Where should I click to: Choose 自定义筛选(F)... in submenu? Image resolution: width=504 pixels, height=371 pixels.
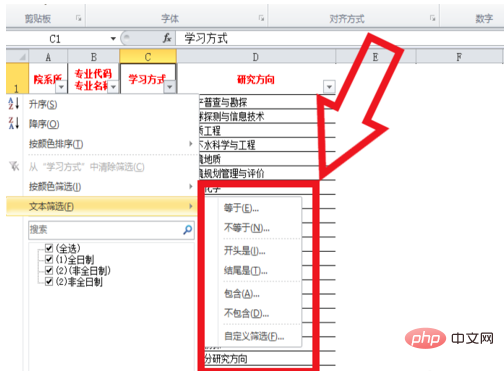(x=254, y=336)
